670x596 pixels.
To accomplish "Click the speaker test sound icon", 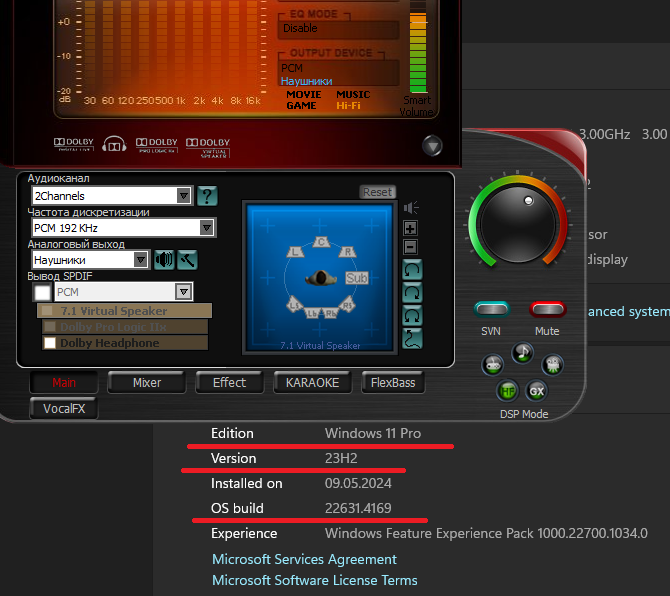I will pyautogui.click(x=164, y=259).
